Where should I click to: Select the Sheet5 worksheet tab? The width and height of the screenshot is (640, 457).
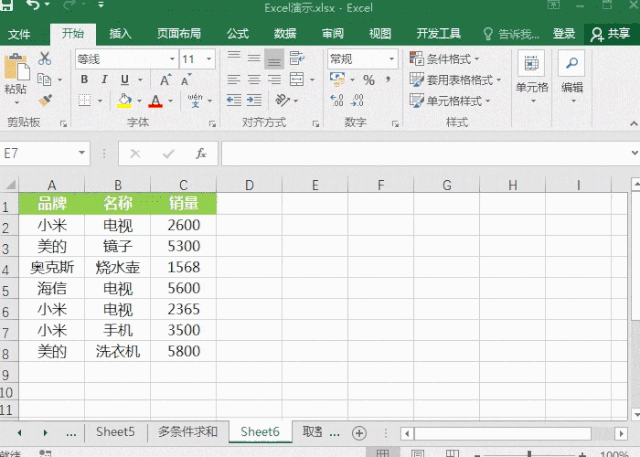(x=115, y=432)
